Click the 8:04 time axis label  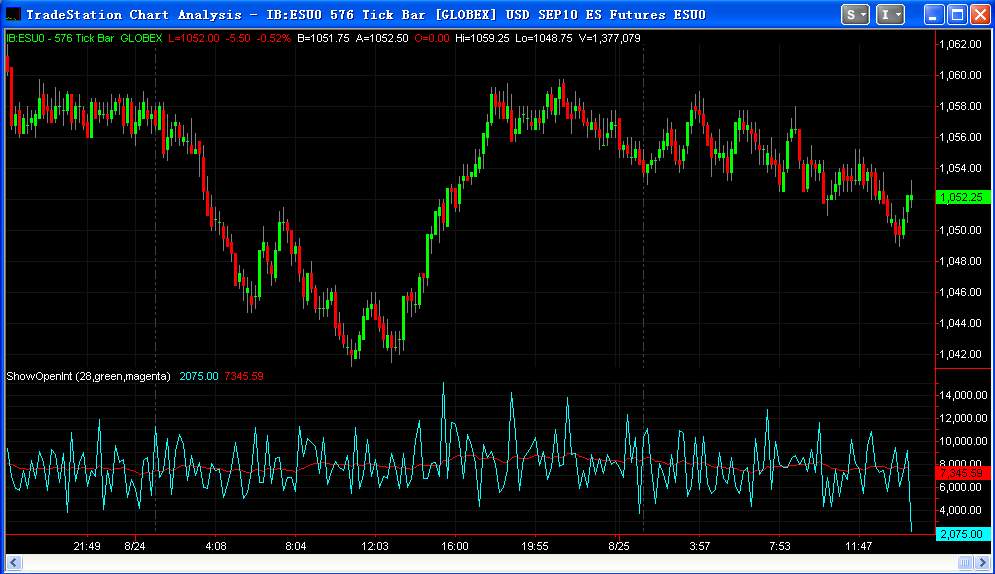[296, 546]
